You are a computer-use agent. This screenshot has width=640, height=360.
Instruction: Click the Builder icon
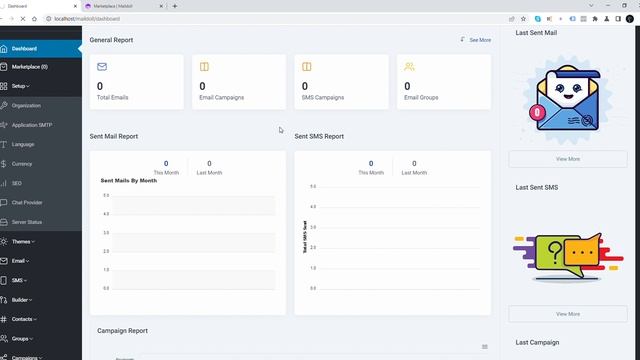(4, 300)
